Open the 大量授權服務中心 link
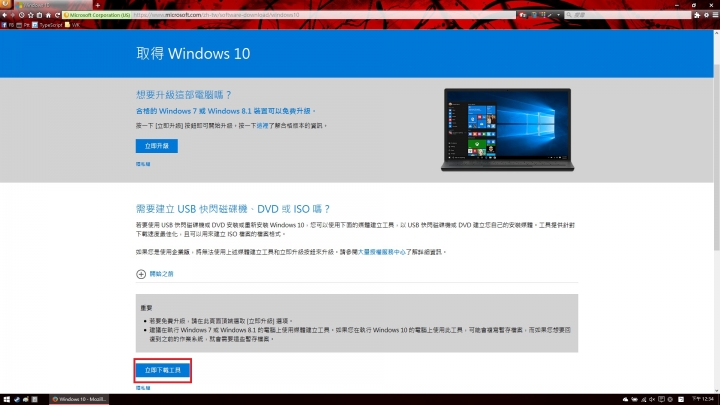This screenshot has width=720, height=405. click(x=382, y=252)
